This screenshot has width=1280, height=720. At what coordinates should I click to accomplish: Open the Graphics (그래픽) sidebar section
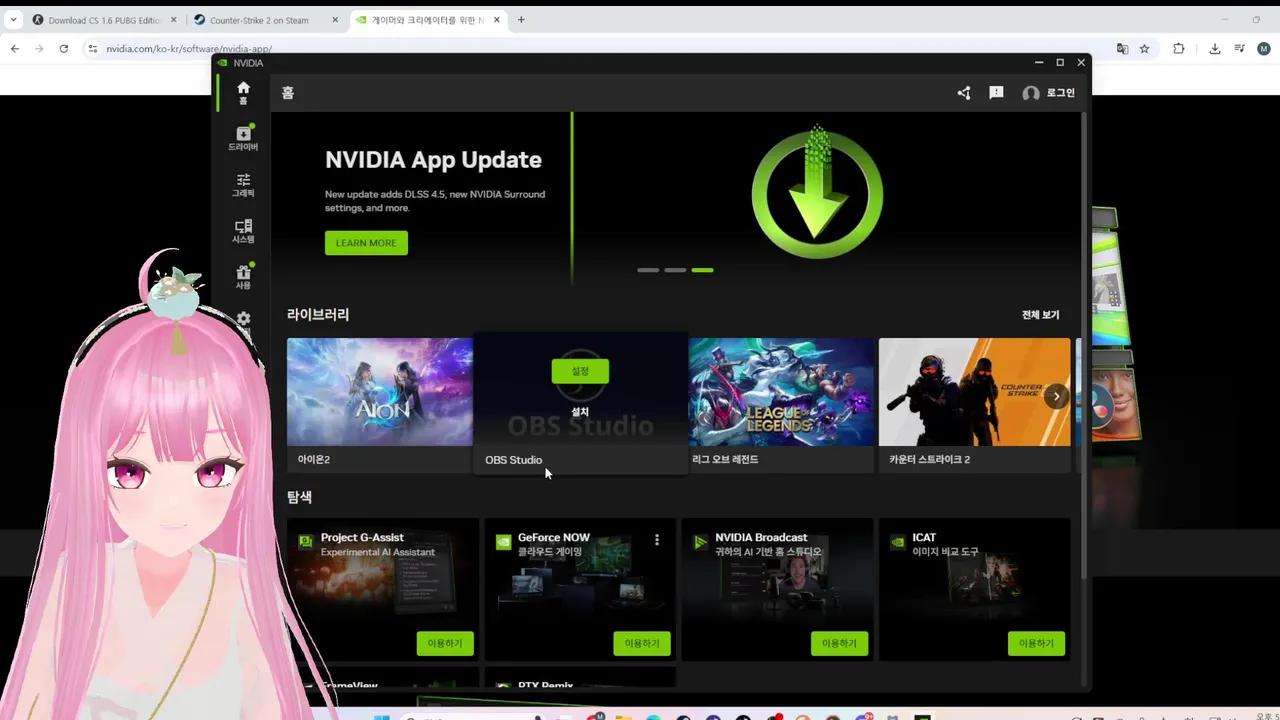coord(243,185)
